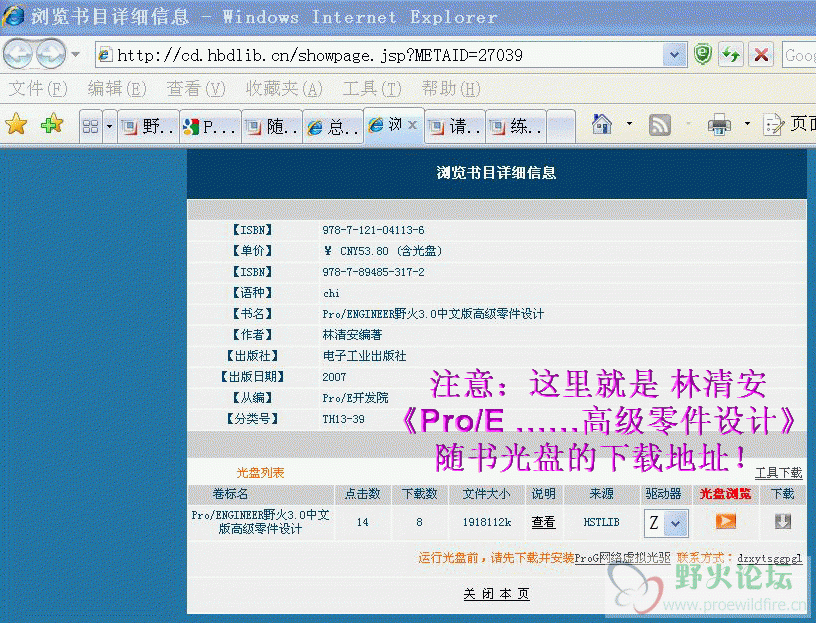This screenshot has height=623, width=816.
Task: Click the 光盘列表 heading text
Action: (260, 473)
